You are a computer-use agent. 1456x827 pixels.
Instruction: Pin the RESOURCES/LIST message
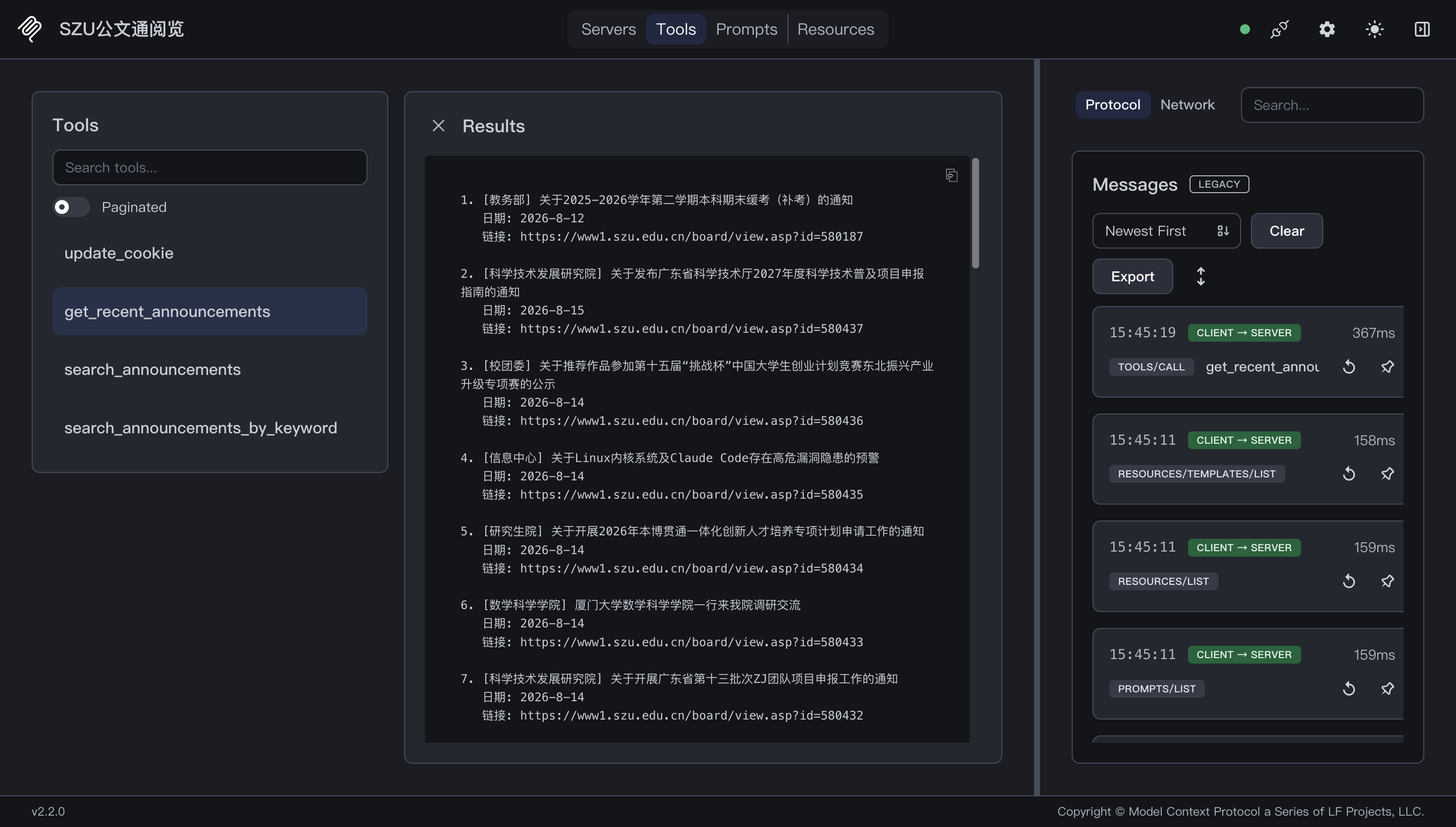click(1387, 581)
